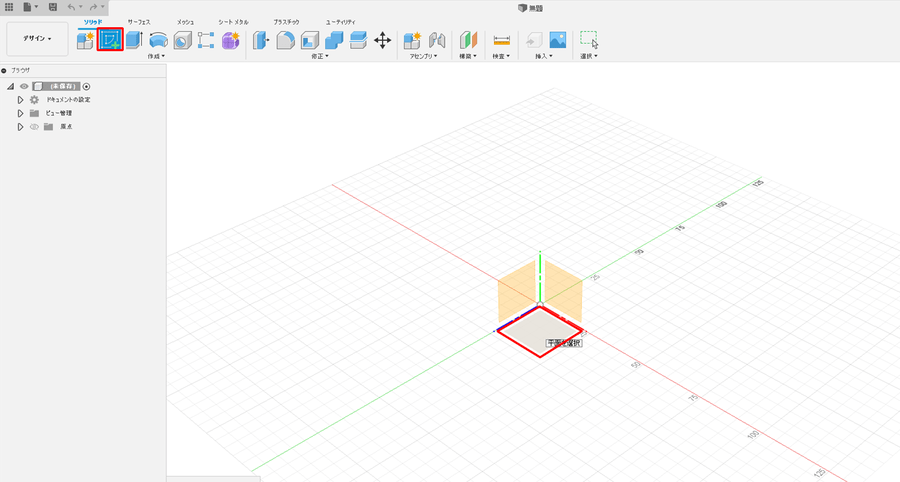
Task: Open the File icon dropdown arrow
Action: click(x=36, y=7)
